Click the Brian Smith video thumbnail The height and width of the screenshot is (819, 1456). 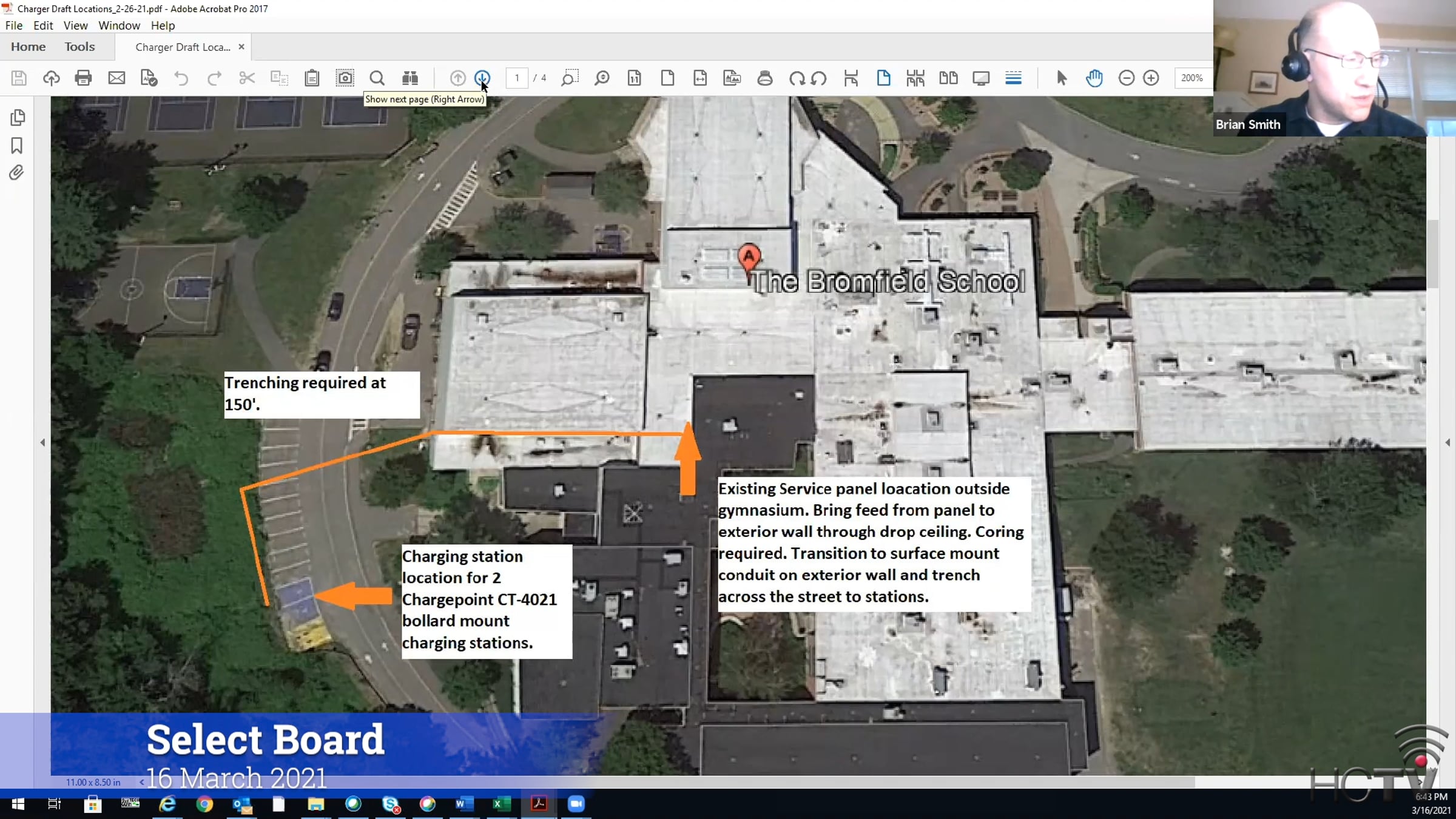1335,68
